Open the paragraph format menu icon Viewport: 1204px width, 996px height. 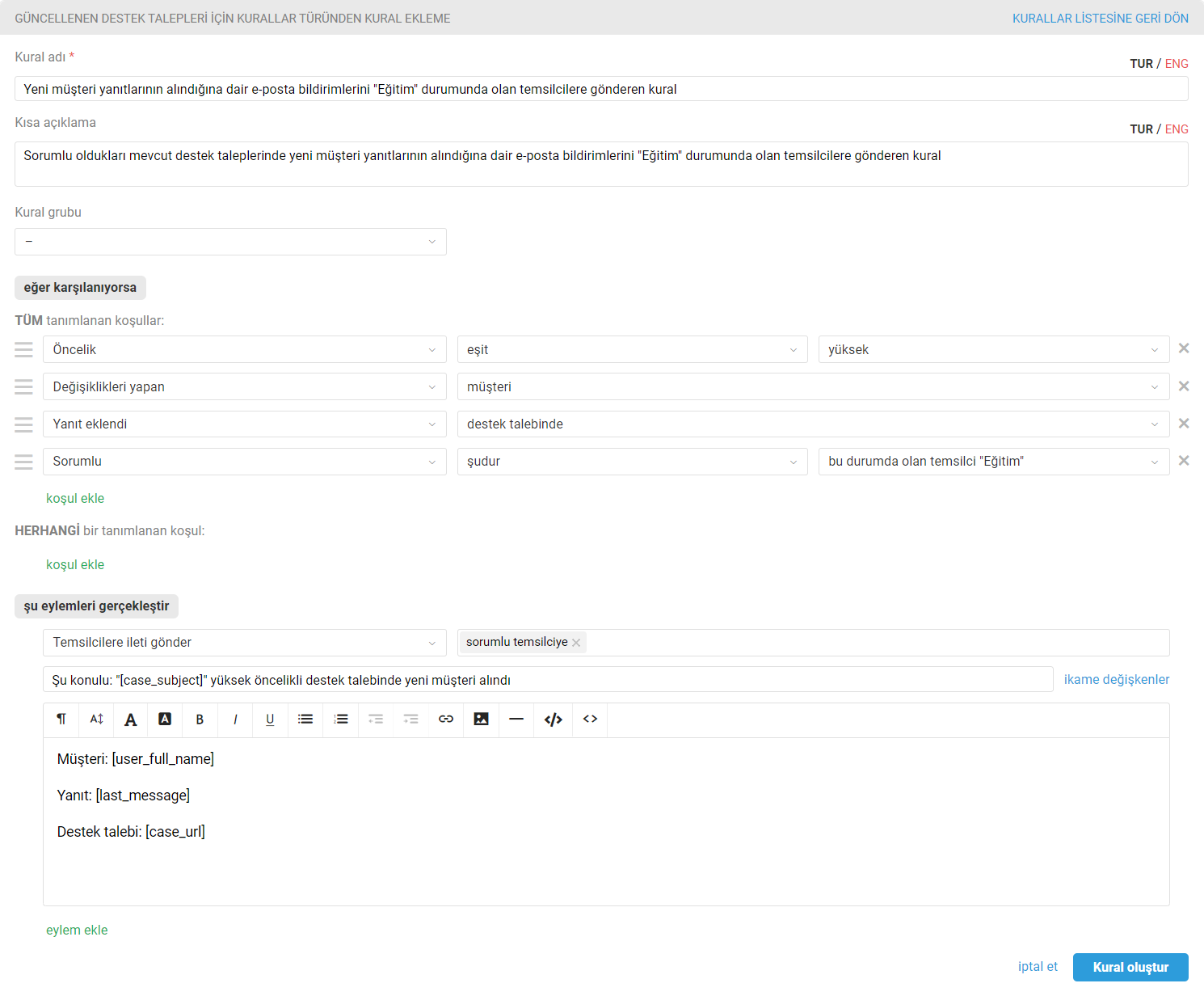(61, 720)
